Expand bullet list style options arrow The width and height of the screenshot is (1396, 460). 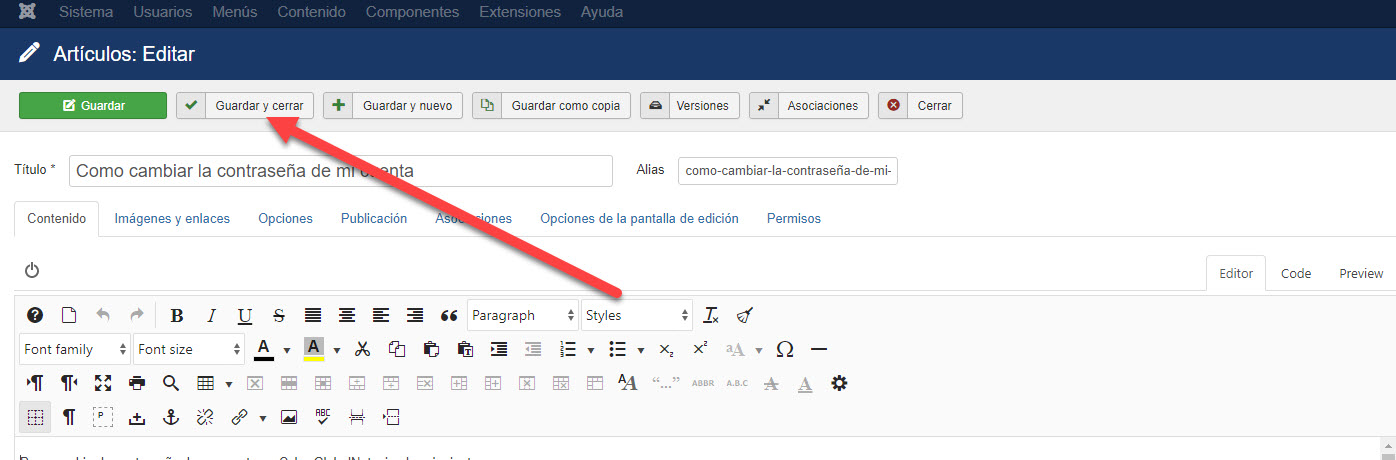pos(640,350)
